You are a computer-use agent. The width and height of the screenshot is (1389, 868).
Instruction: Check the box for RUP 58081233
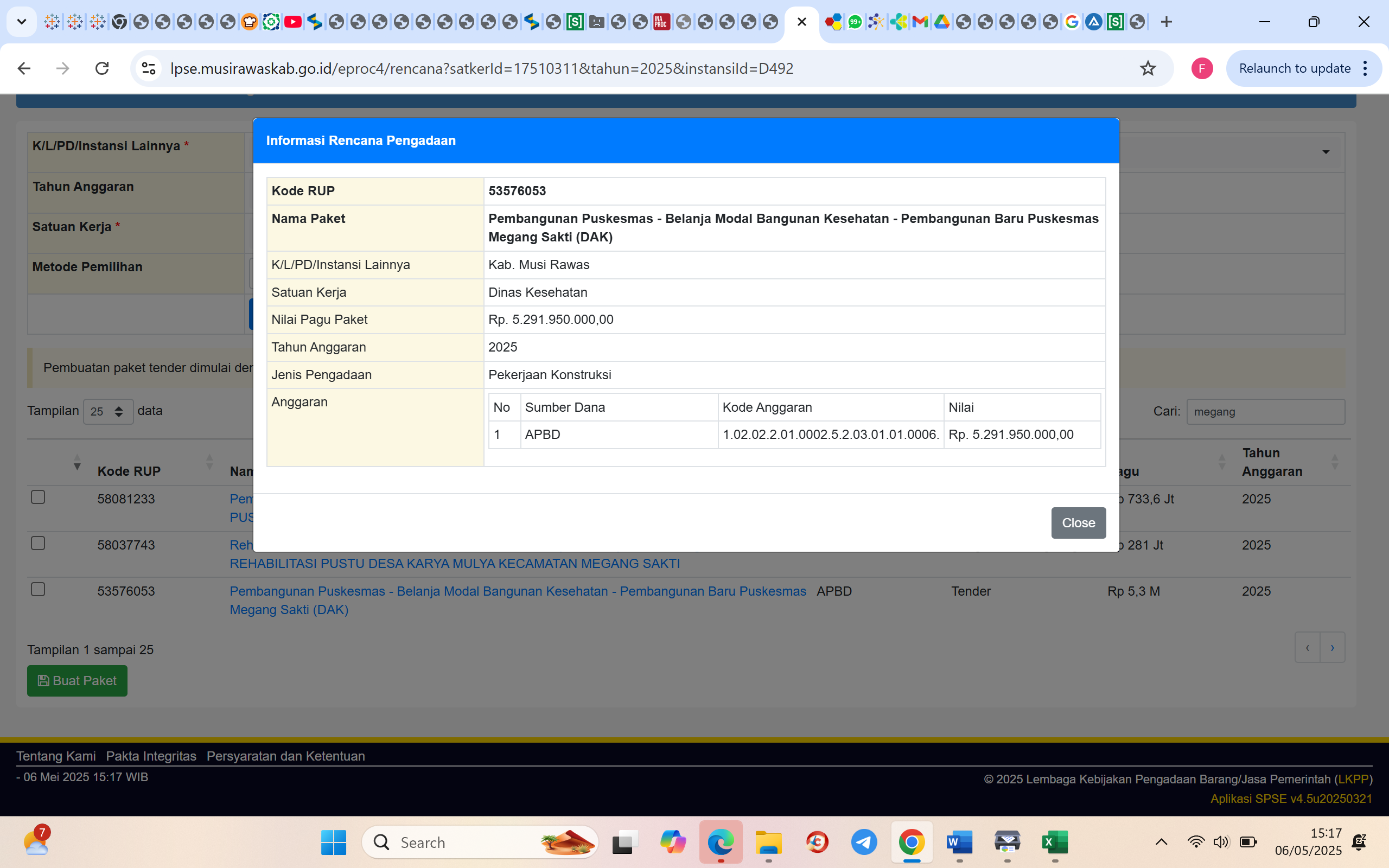[x=38, y=497]
